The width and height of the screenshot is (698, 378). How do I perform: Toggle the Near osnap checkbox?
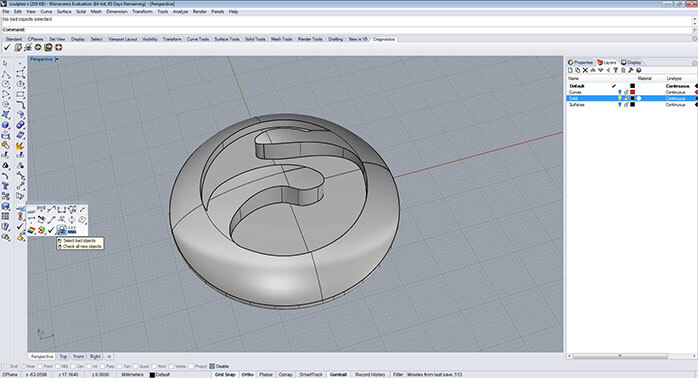click(23, 366)
